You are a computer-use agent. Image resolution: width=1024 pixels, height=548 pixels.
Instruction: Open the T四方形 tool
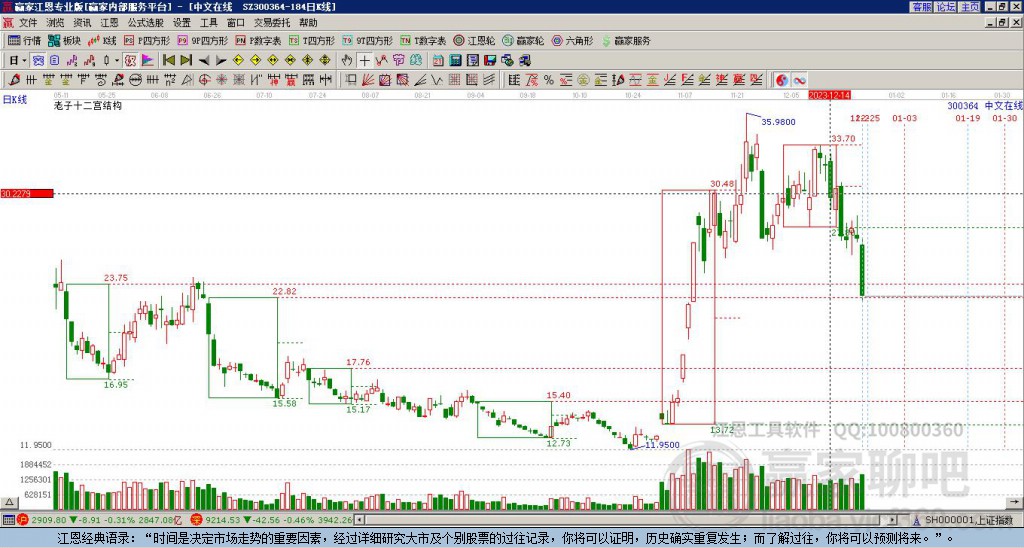coord(312,40)
